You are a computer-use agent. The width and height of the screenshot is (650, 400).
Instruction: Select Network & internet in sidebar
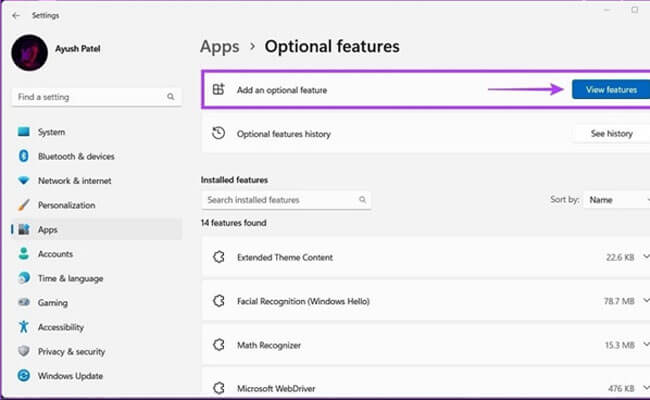75,181
